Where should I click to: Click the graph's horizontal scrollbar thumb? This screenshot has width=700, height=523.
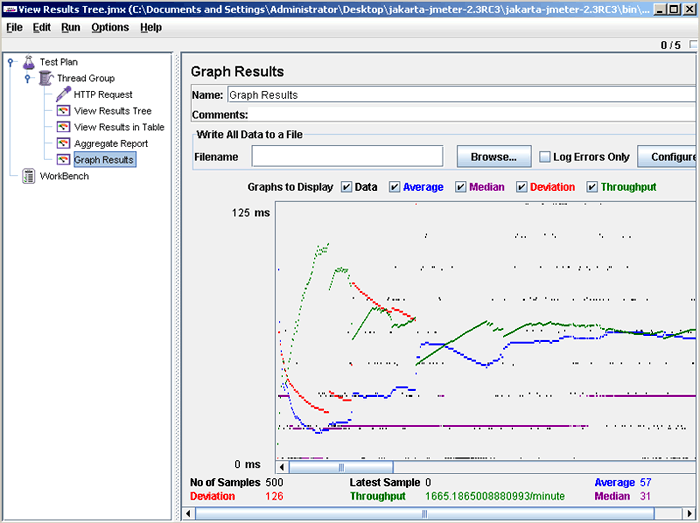340,466
